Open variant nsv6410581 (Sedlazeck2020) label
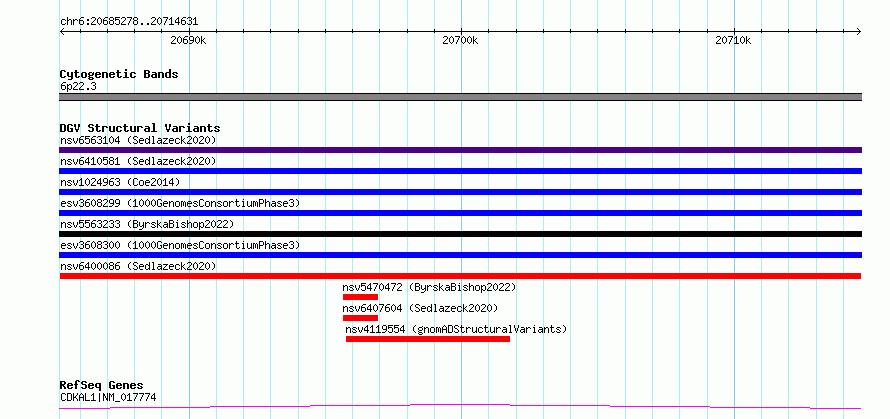This screenshot has height=419, width=890. [138, 161]
